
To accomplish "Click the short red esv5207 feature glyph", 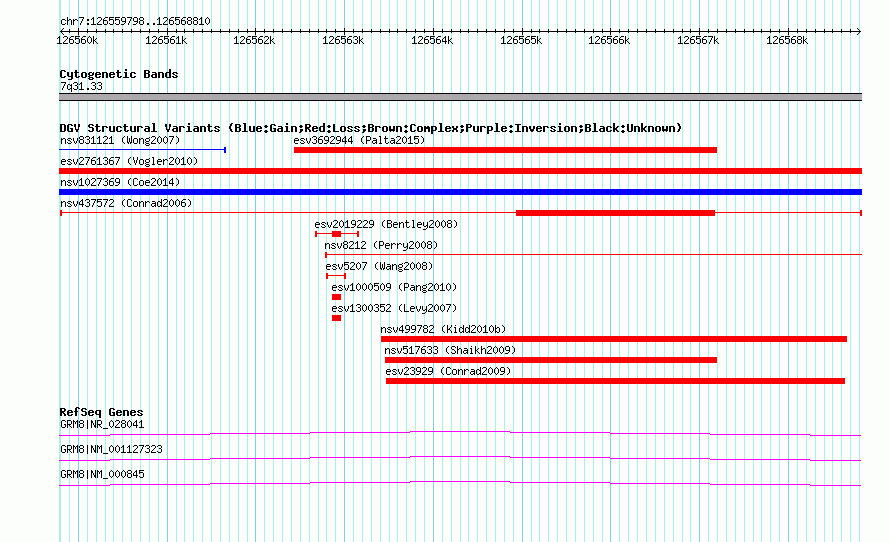I will 336,276.
